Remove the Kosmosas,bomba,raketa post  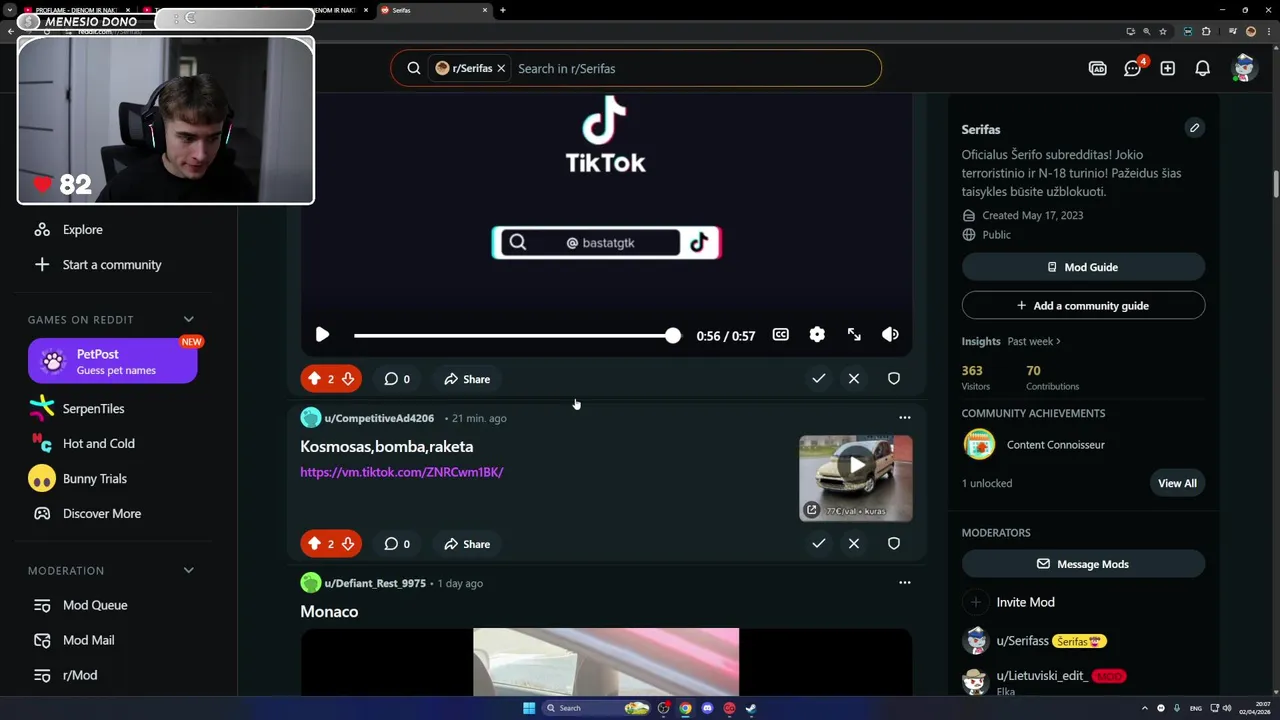click(854, 544)
